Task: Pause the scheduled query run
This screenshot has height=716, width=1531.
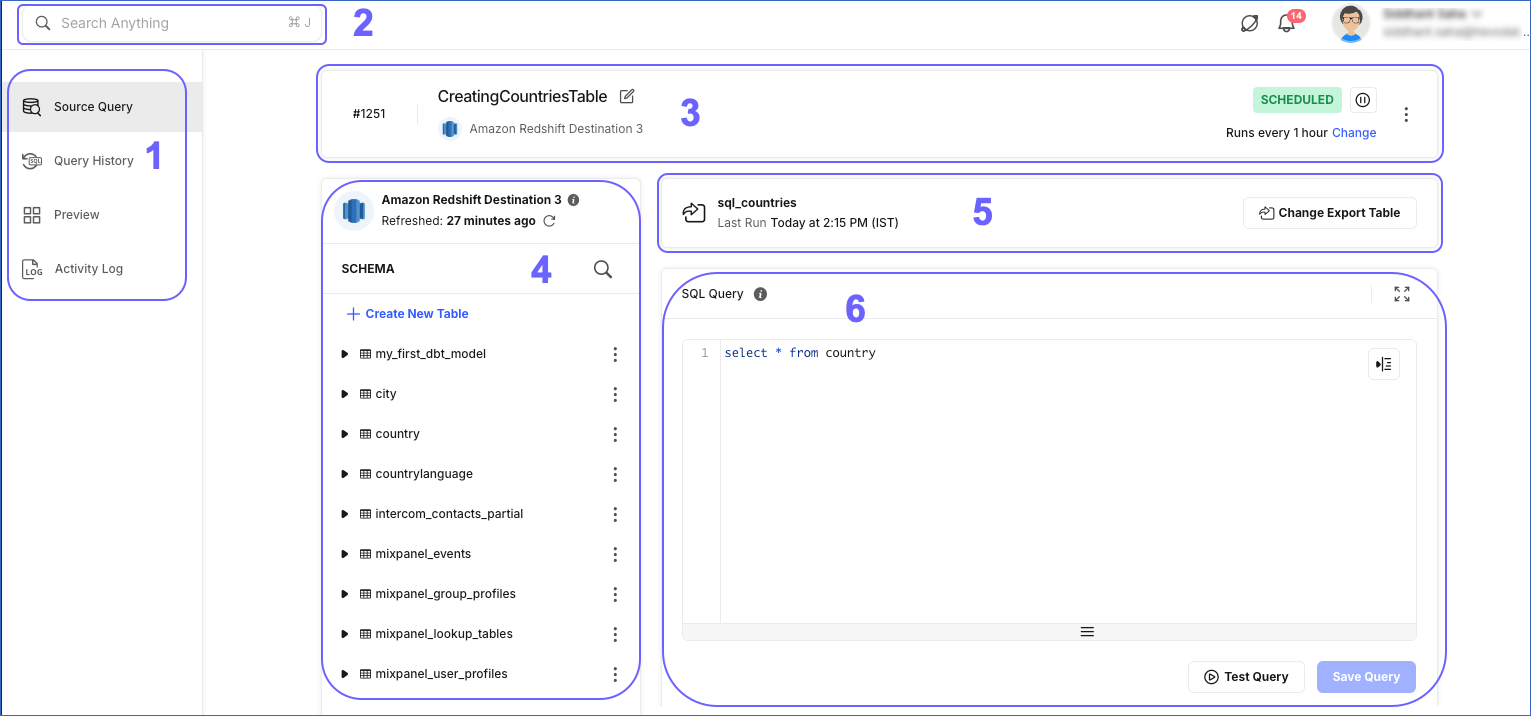Action: (1362, 99)
